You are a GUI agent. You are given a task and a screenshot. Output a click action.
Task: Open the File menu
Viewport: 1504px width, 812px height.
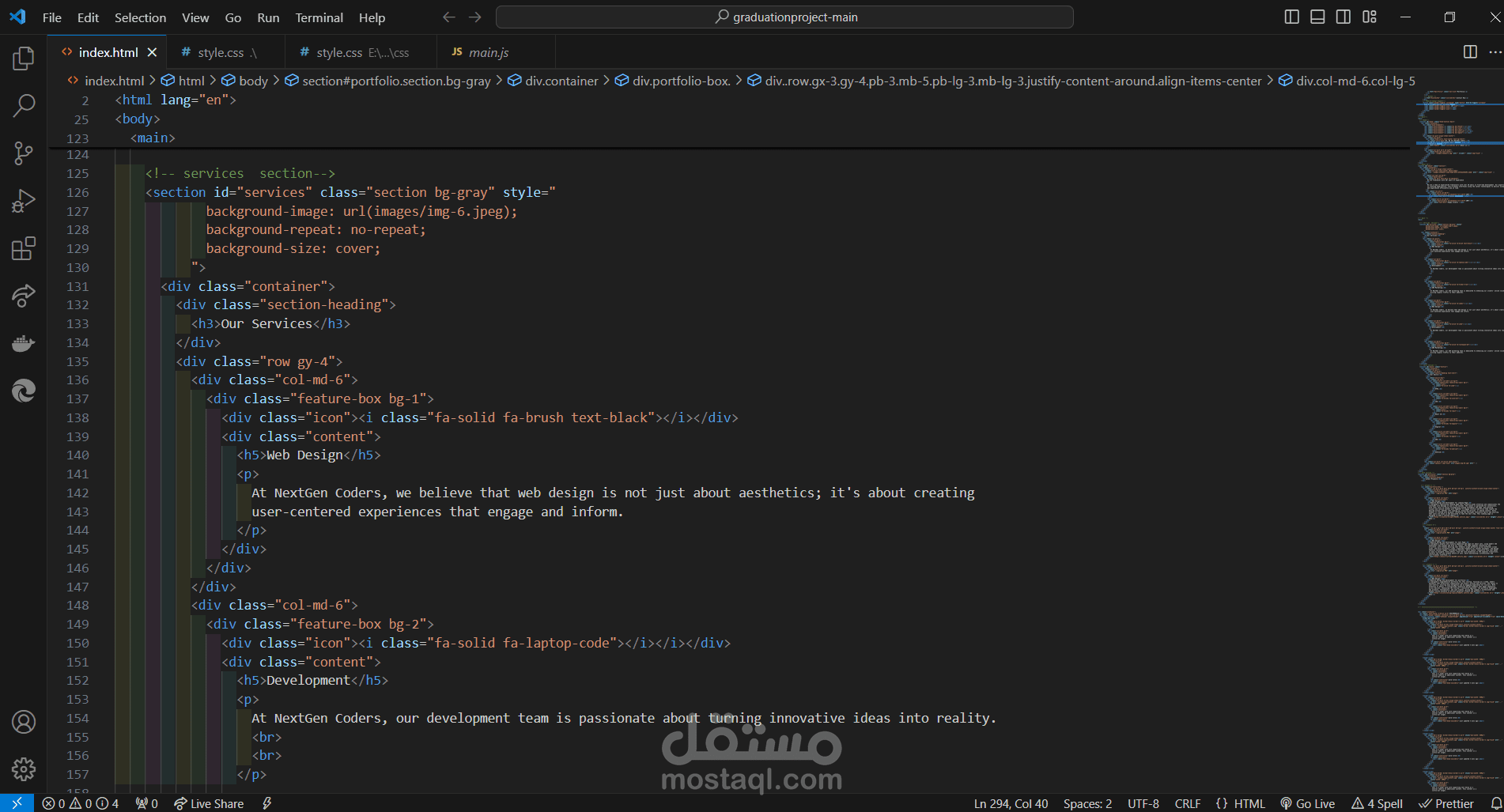tap(52, 17)
